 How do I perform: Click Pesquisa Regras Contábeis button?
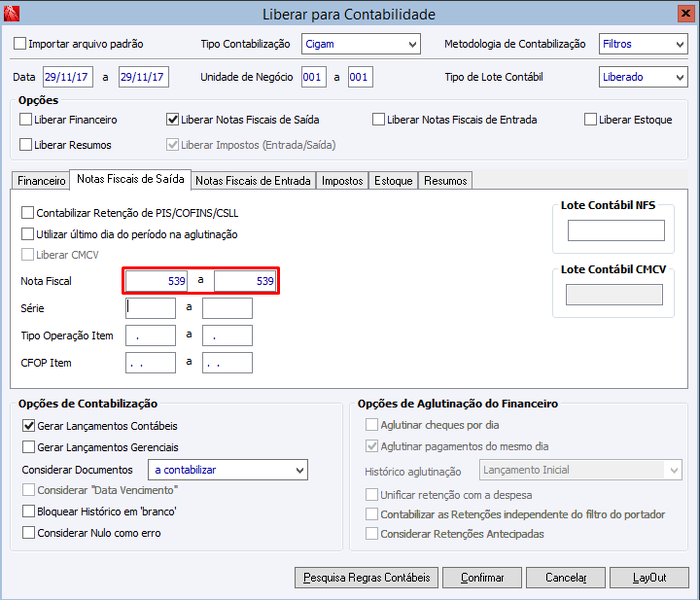(x=367, y=578)
